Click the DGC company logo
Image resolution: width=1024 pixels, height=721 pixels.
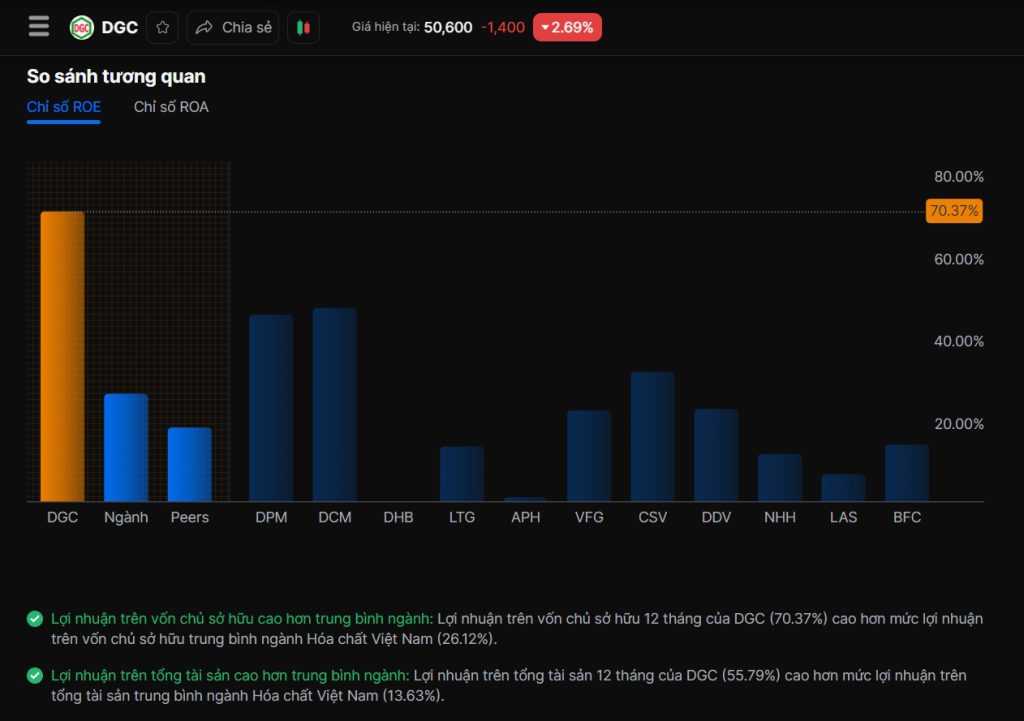[x=81, y=28]
